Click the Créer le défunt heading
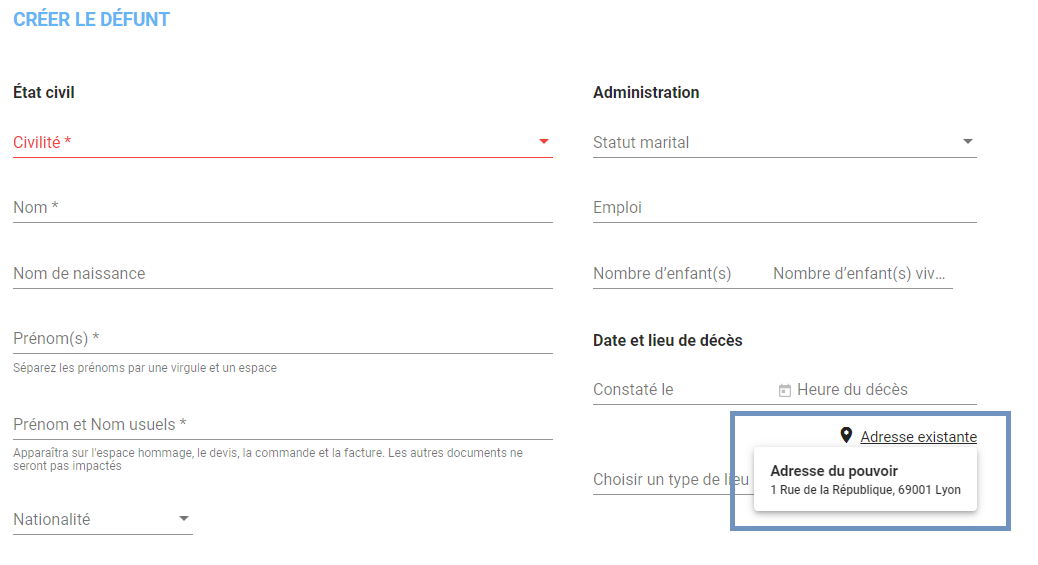The image size is (1038, 565). [91, 19]
